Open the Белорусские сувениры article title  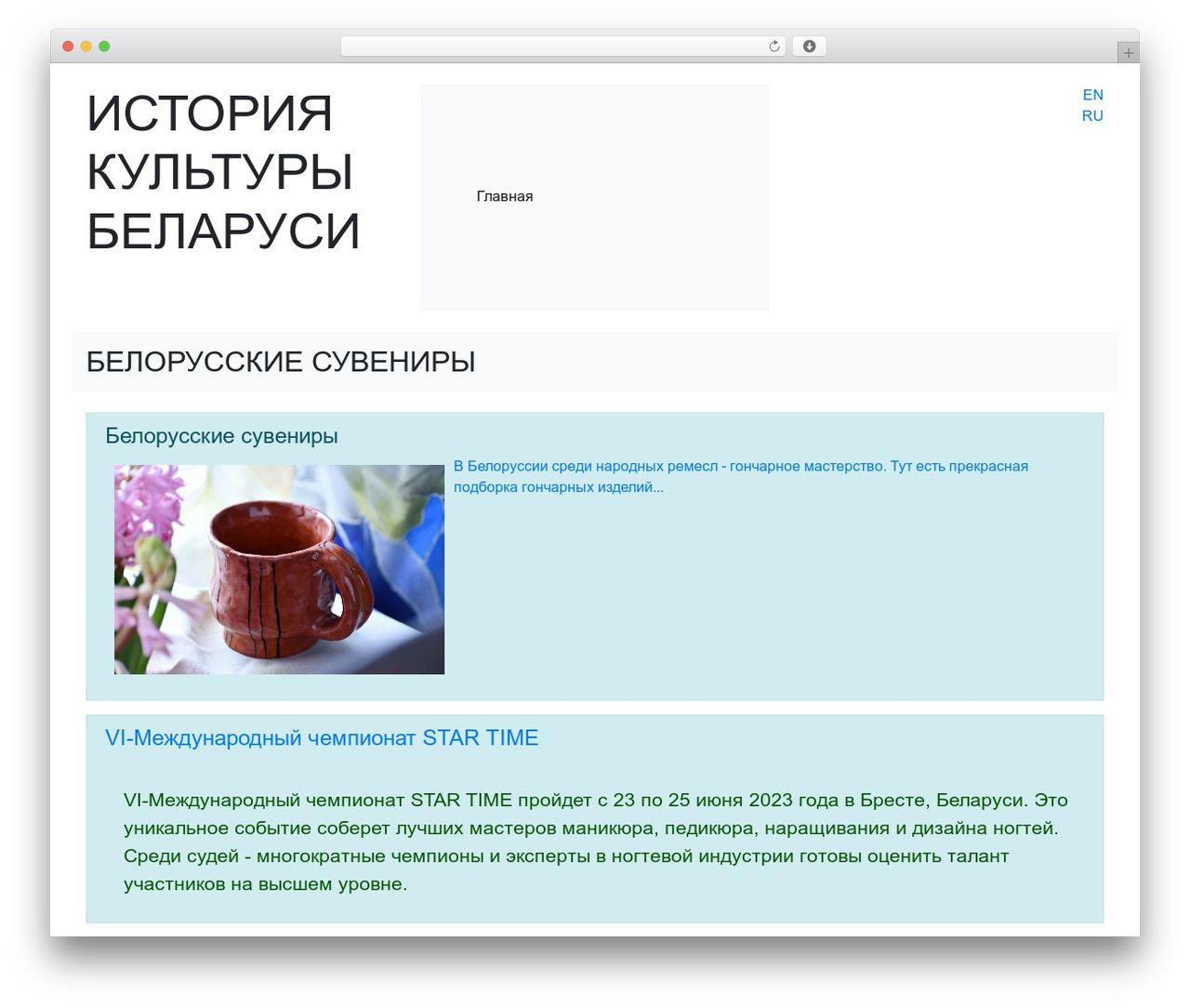pyautogui.click(x=221, y=436)
